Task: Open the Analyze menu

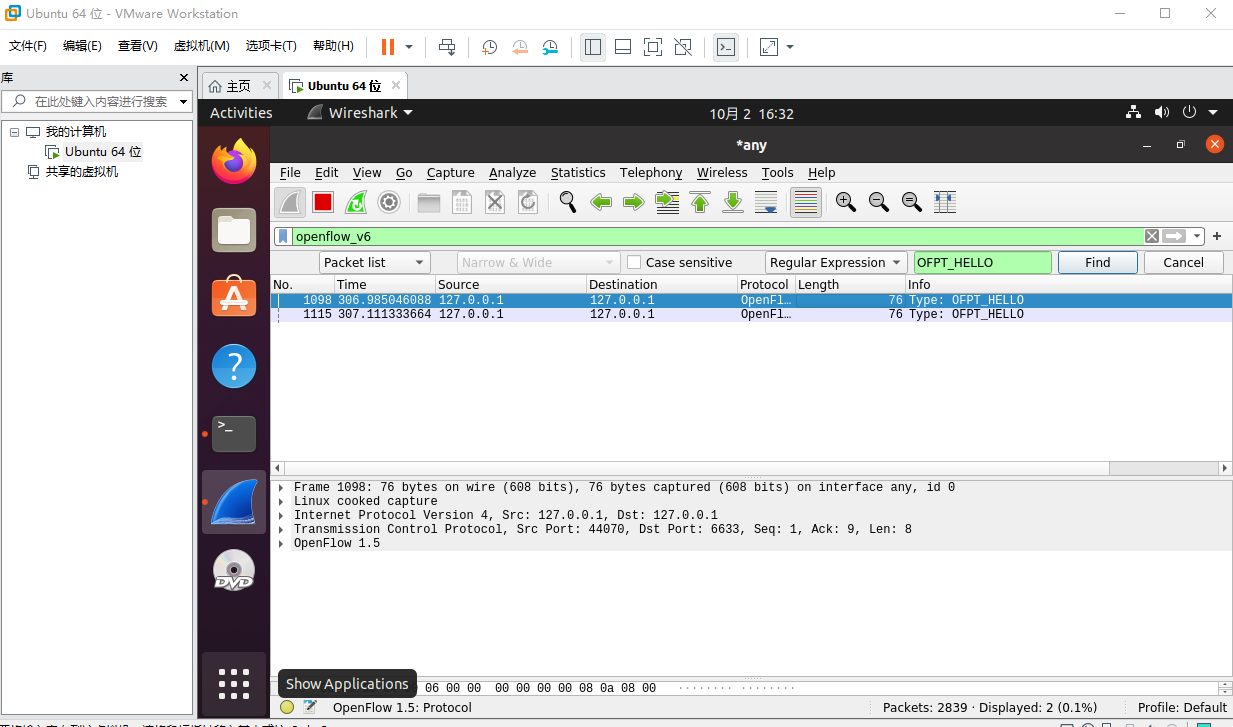Action: click(x=512, y=172)
